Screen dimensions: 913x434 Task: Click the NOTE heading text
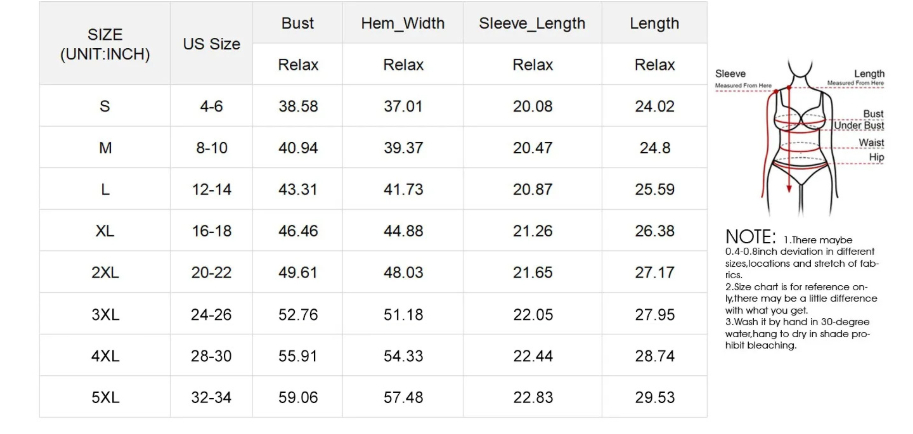pos(750,237)
